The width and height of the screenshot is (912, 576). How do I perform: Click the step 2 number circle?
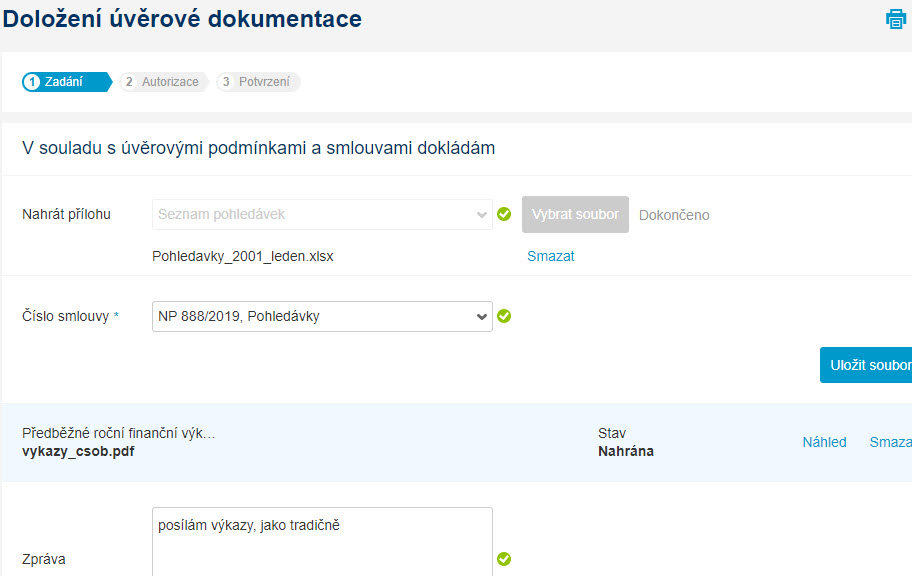click(x=129, y=82)
